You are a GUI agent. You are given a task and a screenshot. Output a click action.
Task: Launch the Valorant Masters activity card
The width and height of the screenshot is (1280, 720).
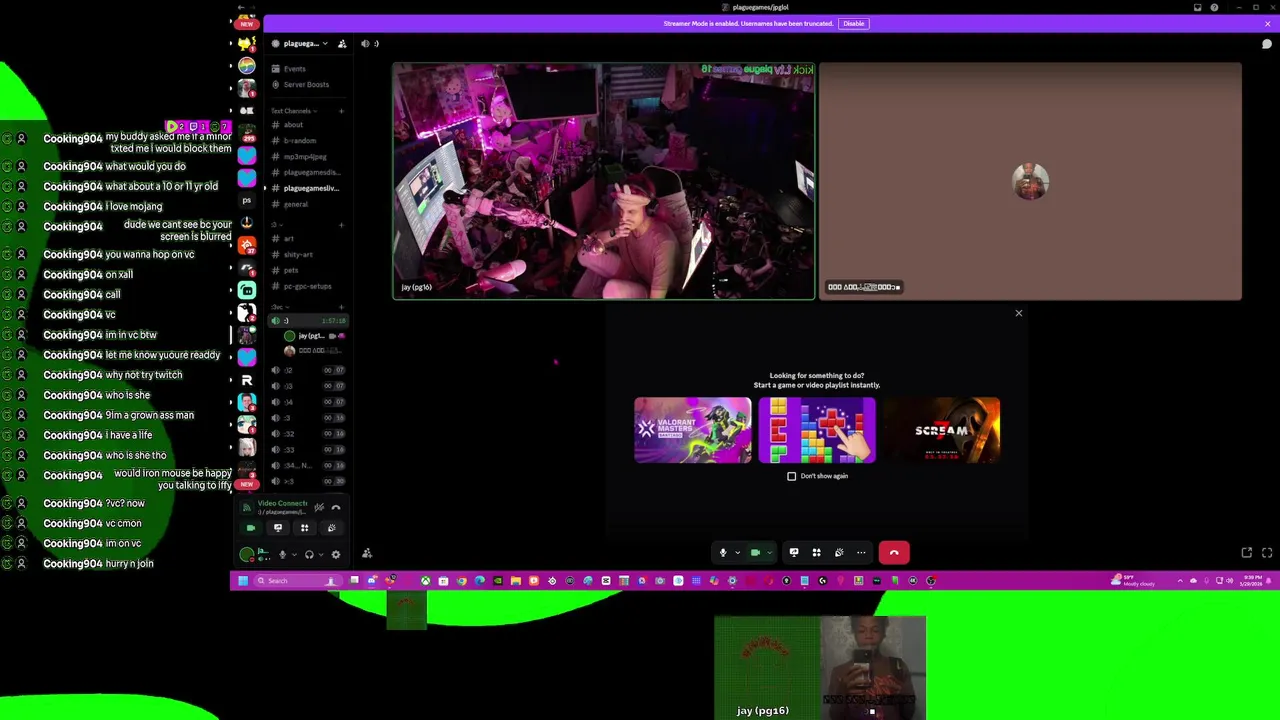click(692, 430)
